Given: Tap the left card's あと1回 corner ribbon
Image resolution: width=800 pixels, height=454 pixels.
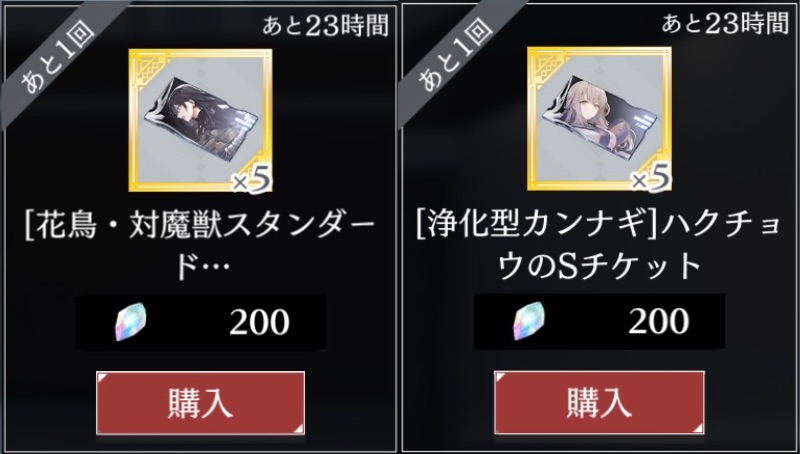Looking at the screenshot, I should point(57,54).
